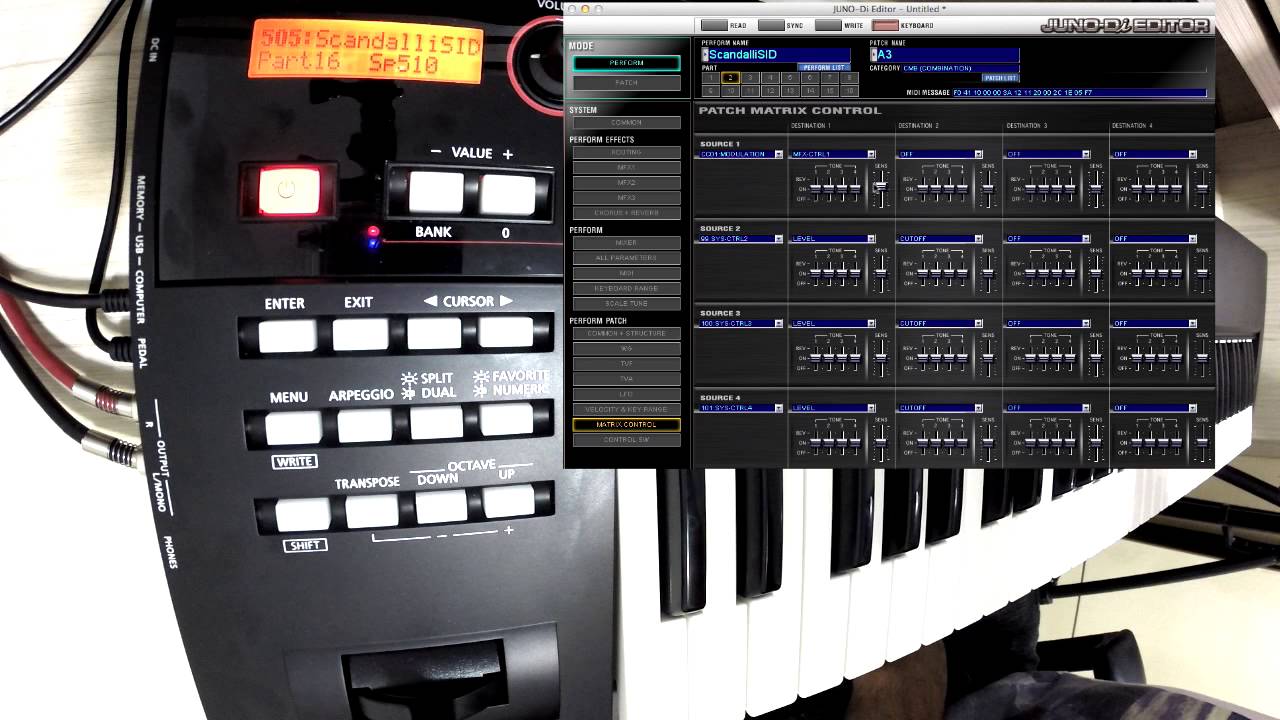Open the CONTROL SW page
Image resolution: width=1280 pixels, height=720 pixels.
coord(626,439)
